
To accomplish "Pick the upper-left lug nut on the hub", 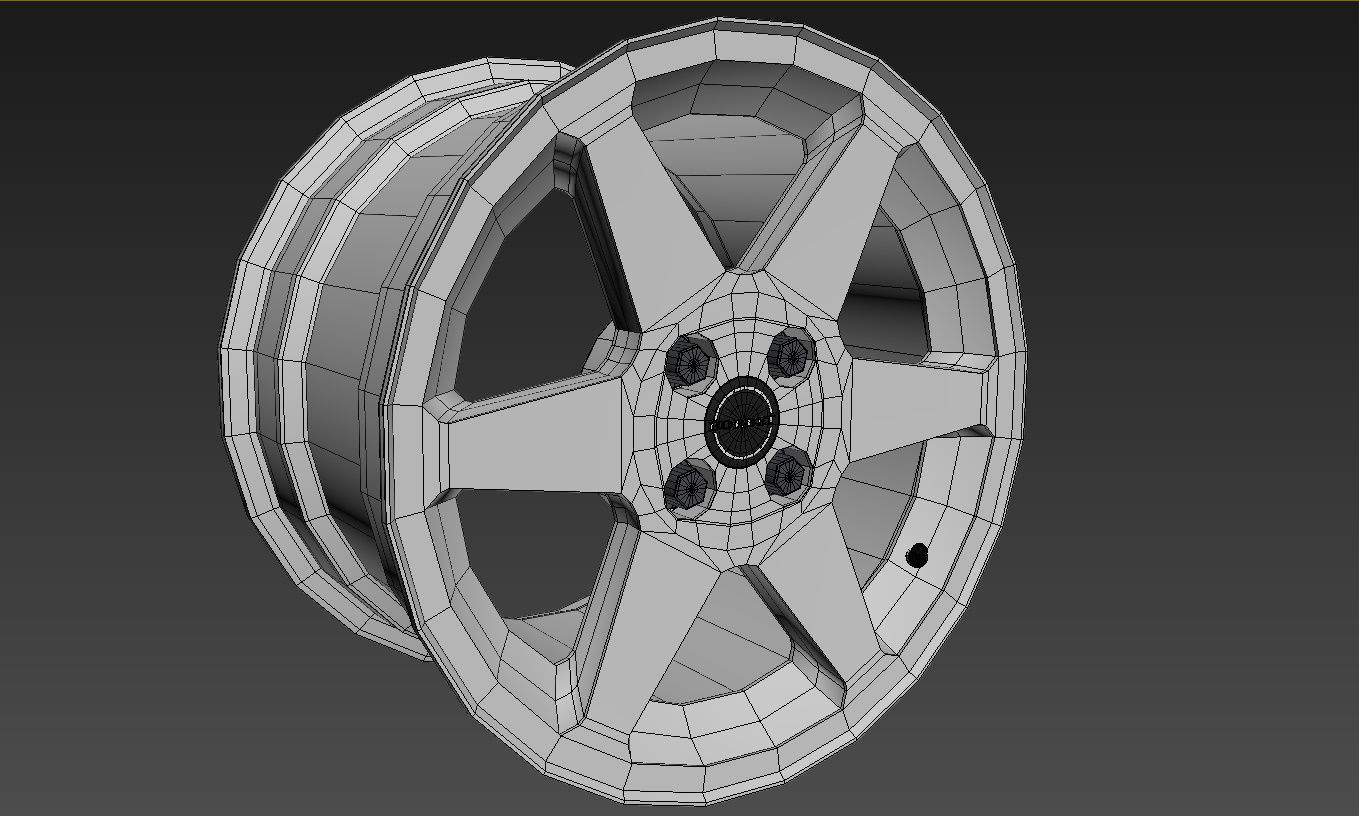I will [x=691, y=361].
